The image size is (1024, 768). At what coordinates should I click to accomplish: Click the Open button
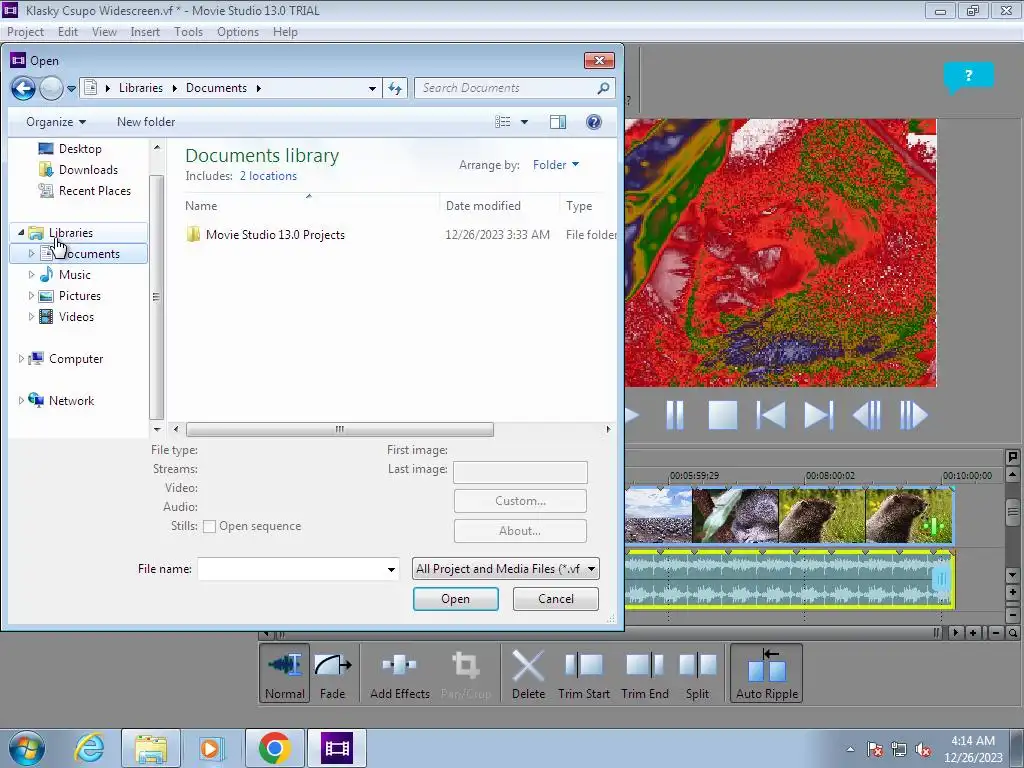point(455,599)
